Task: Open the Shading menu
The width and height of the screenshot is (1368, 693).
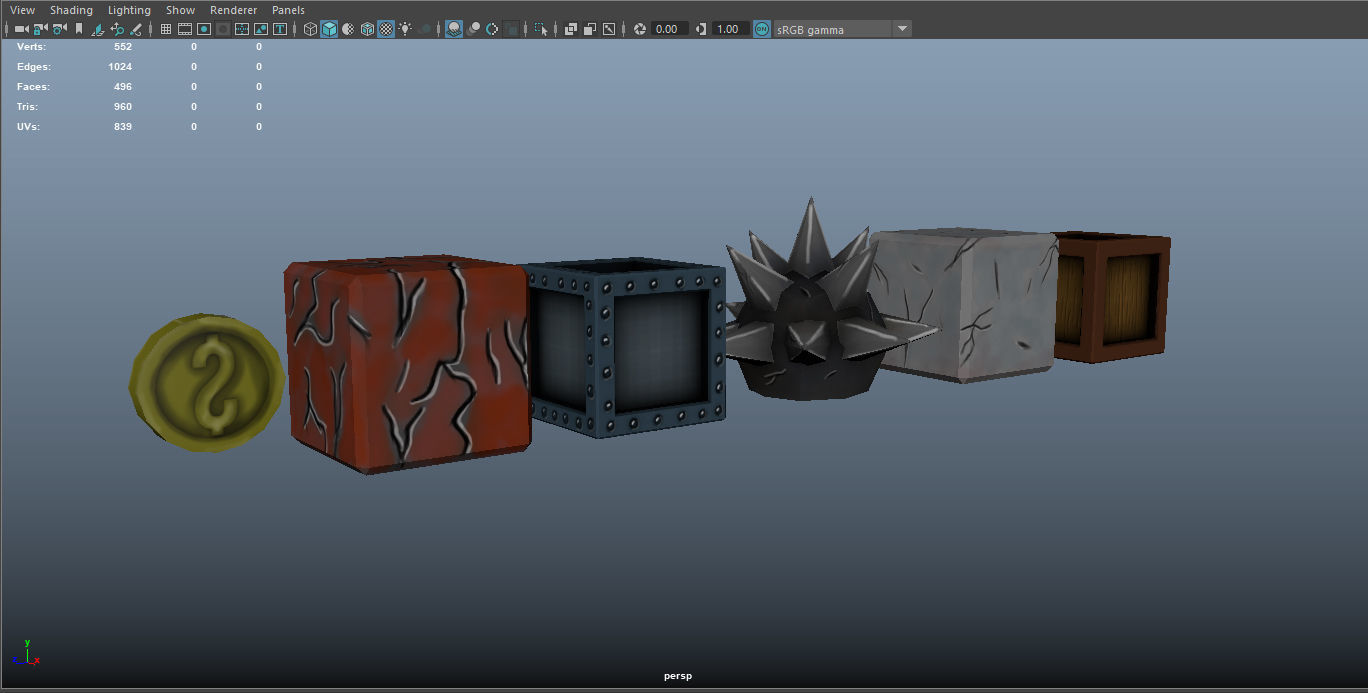Action: [x=71, y=10]
